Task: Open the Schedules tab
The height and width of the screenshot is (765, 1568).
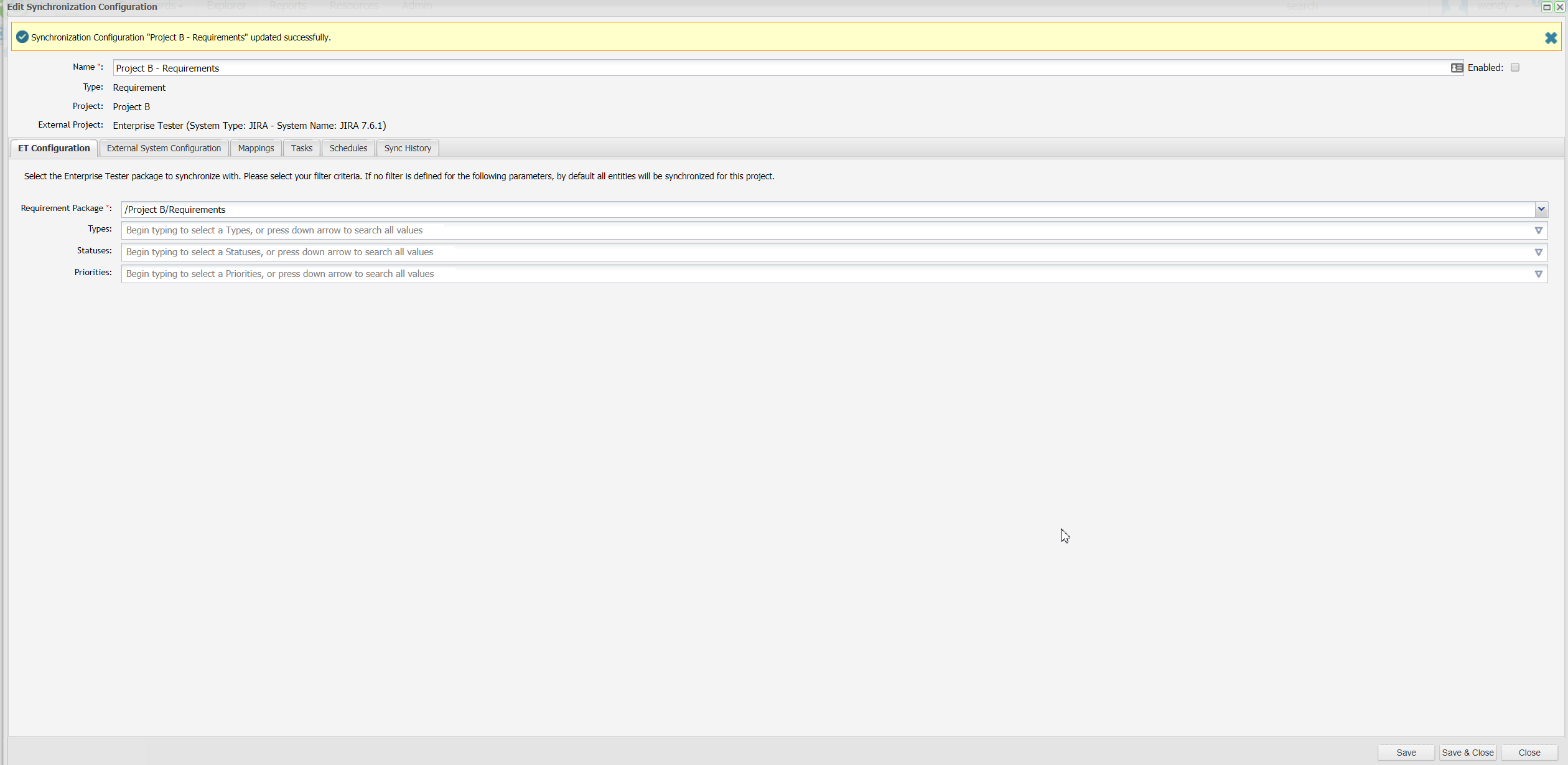Action: 348,148
